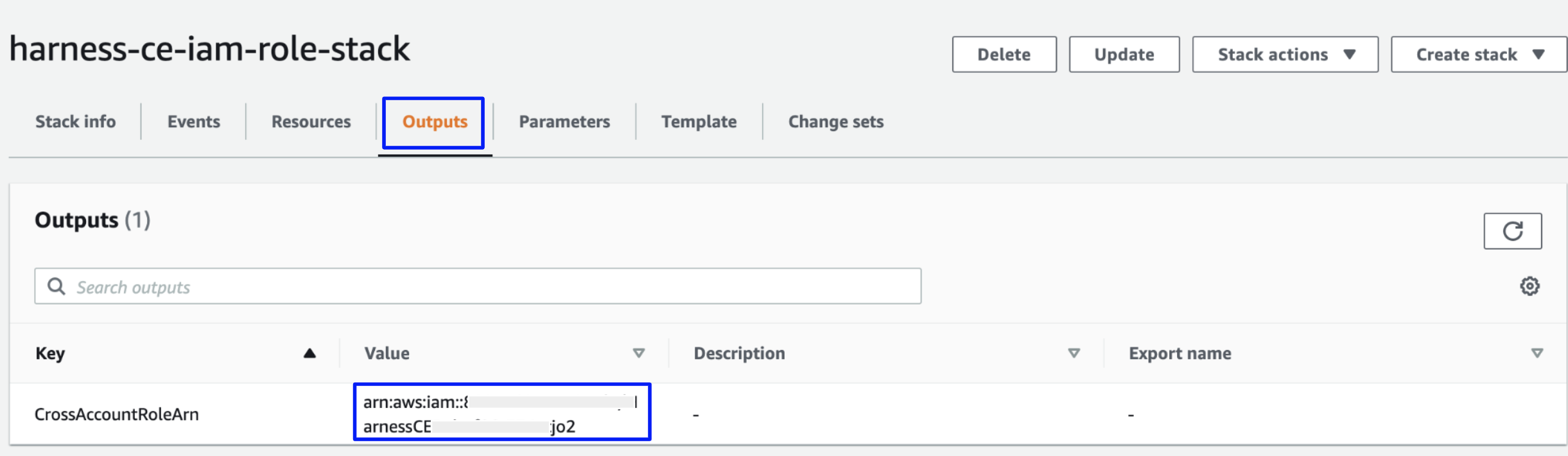Screen dimensions: 1568x456
Task: Refresh the outputs list
Action: click(x=1512, y=231)
